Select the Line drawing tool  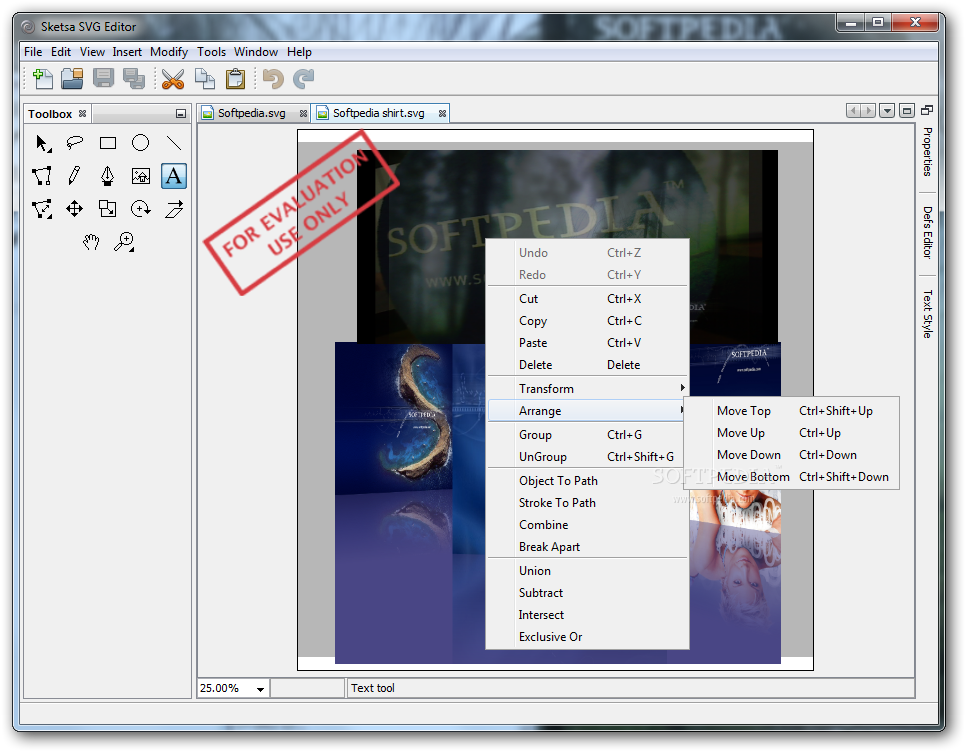174,144
